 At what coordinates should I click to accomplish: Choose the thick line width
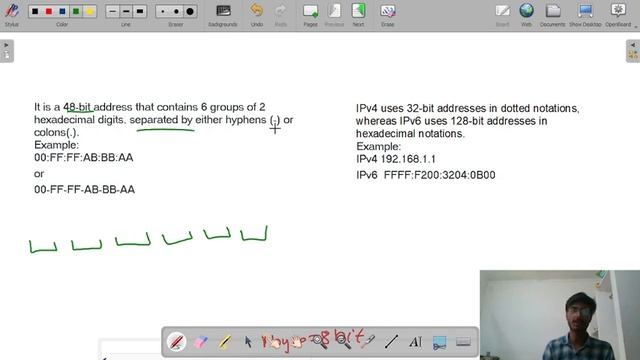140,11
